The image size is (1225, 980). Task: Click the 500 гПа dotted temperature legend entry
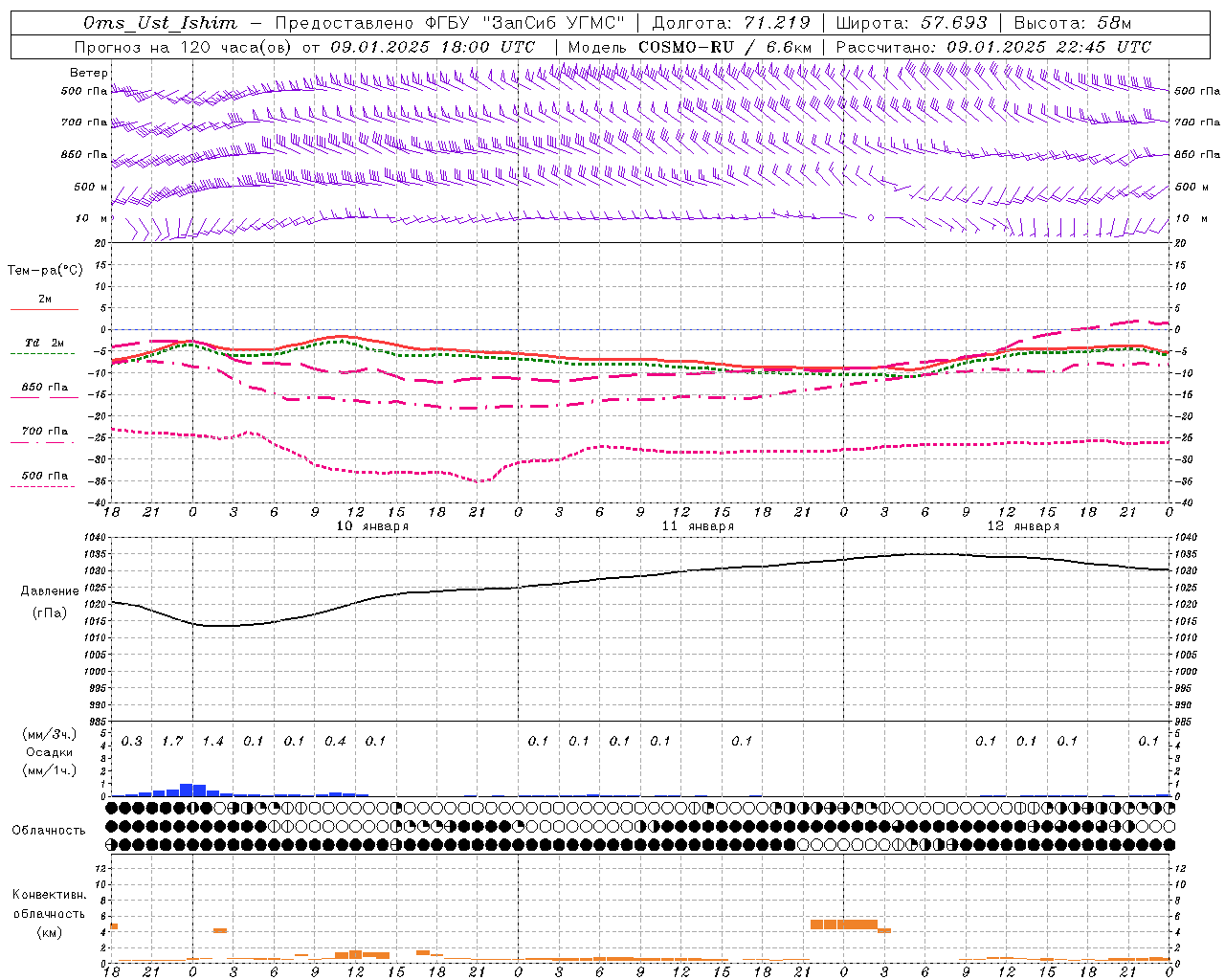[x=44, y=479]
